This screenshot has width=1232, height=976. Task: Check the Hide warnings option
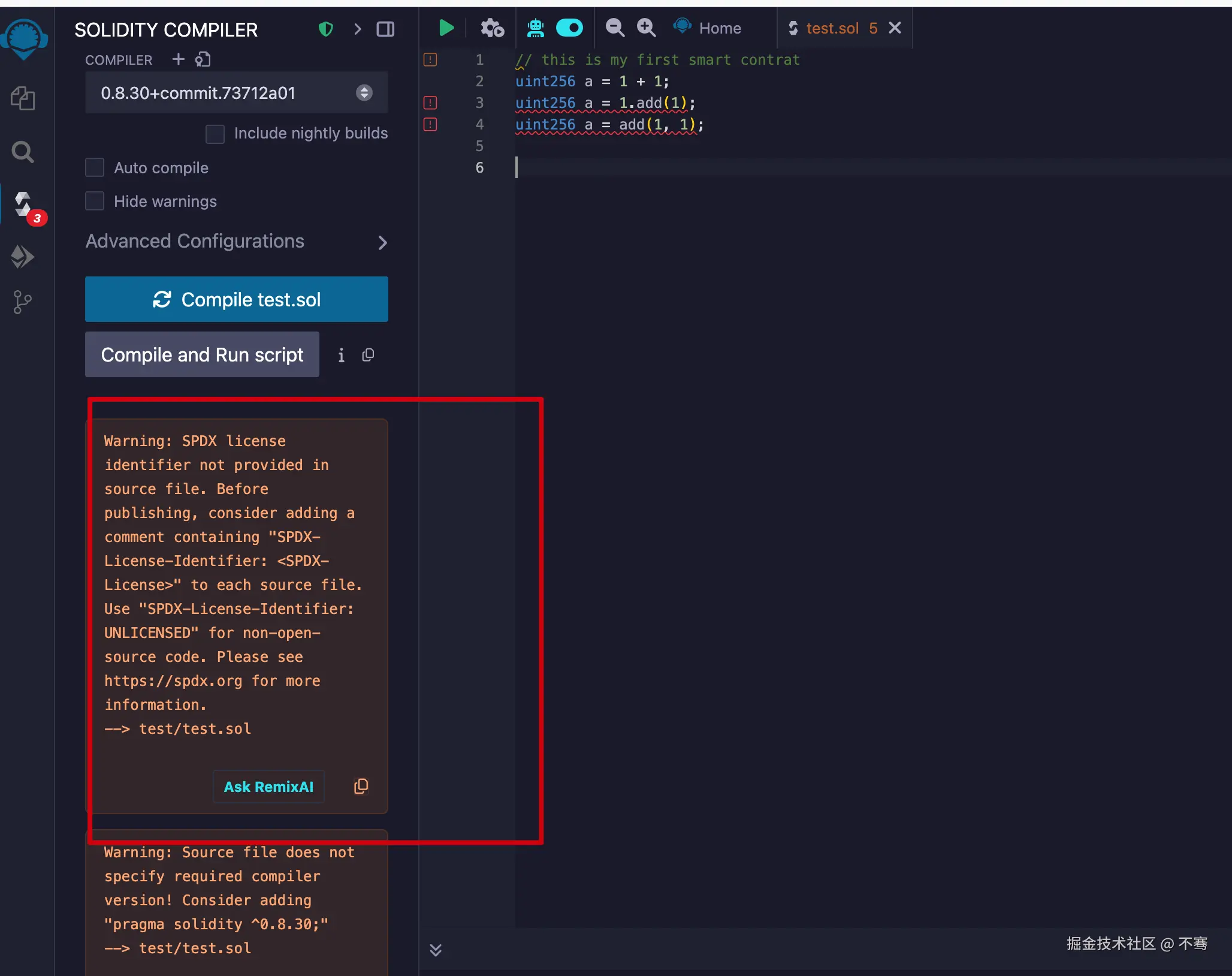point(95,201)
